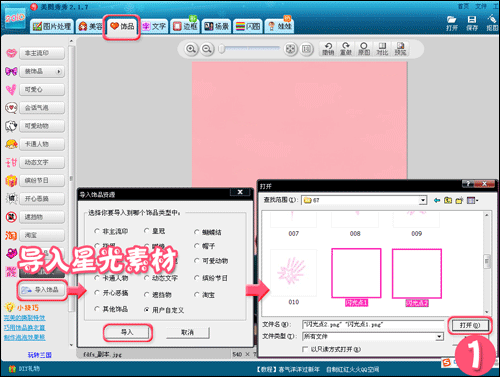
Task: Click the up-folder icon in open dialog
Action: (448, 200)
